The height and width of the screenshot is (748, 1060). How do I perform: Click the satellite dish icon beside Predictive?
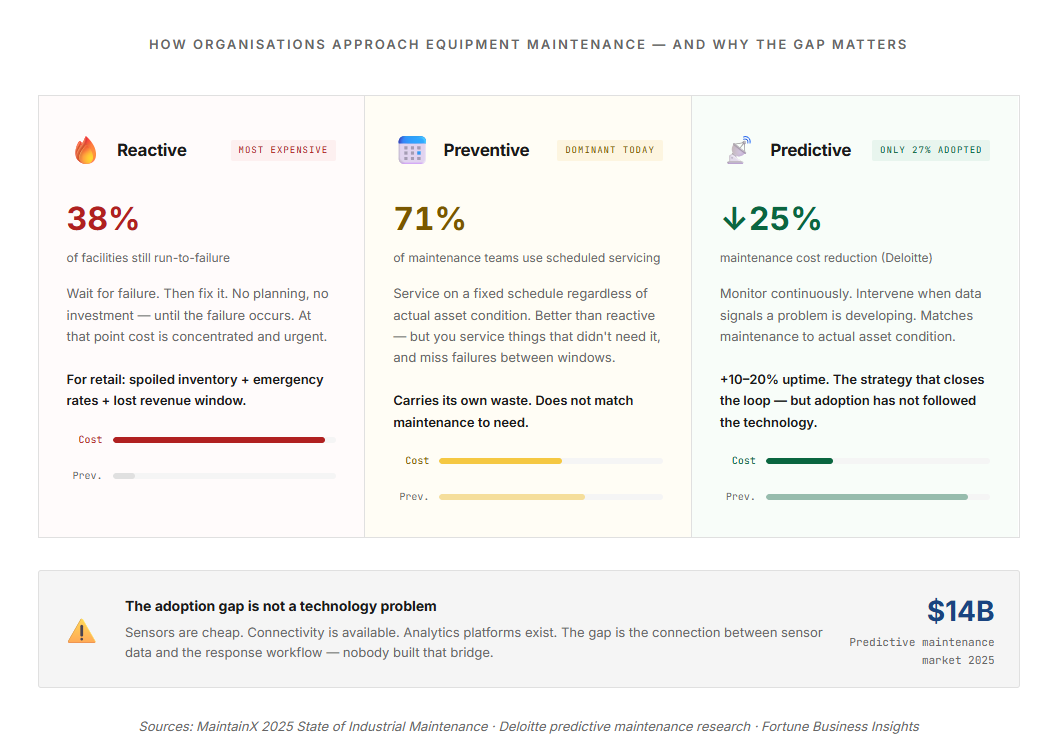click(x=739, y=150)
